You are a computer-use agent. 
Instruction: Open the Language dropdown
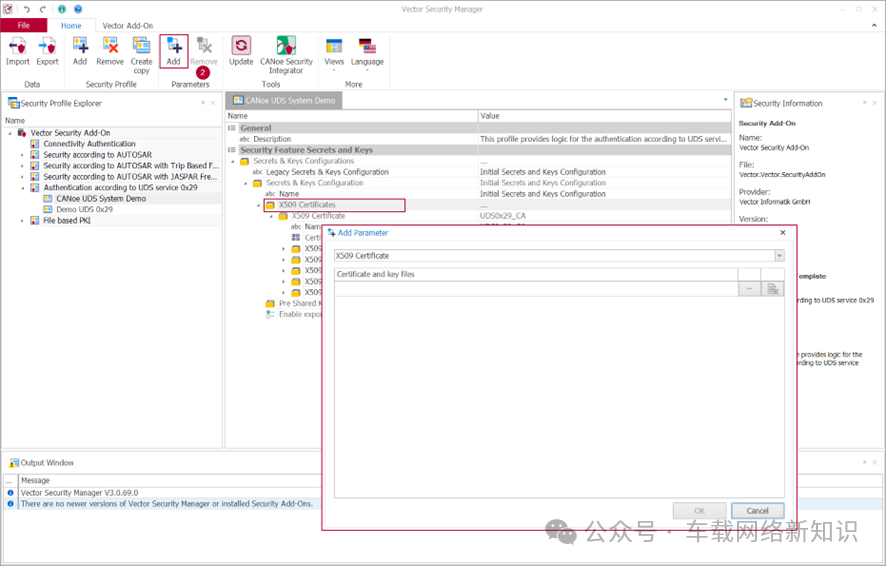pyautogui.click(x=367, y=54)
